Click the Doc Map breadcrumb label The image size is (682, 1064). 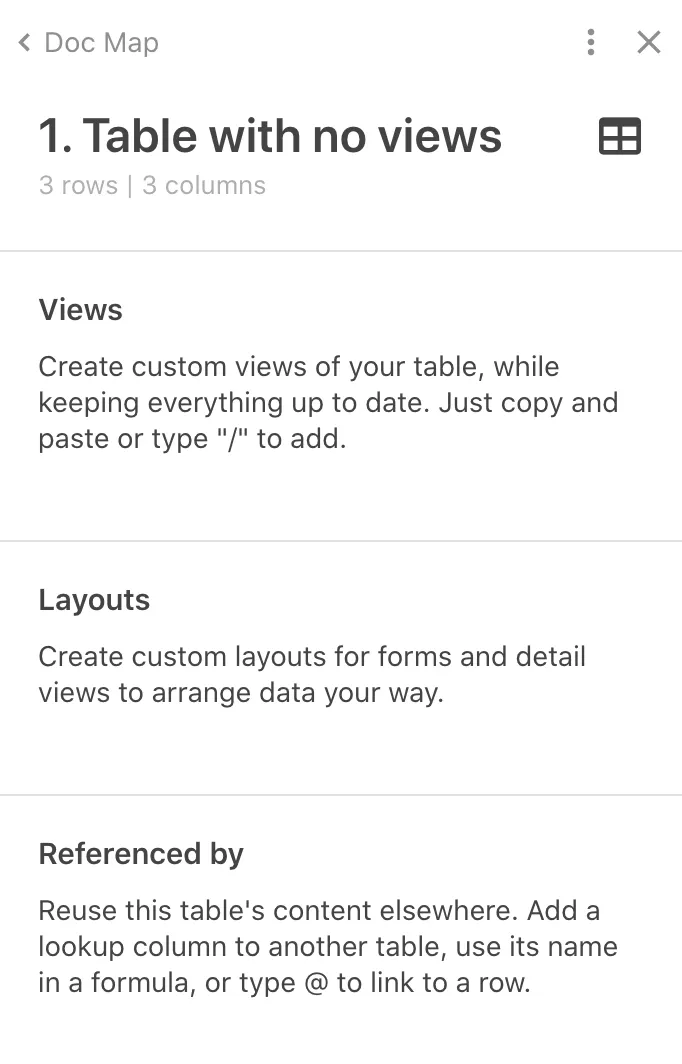[100, 43]
